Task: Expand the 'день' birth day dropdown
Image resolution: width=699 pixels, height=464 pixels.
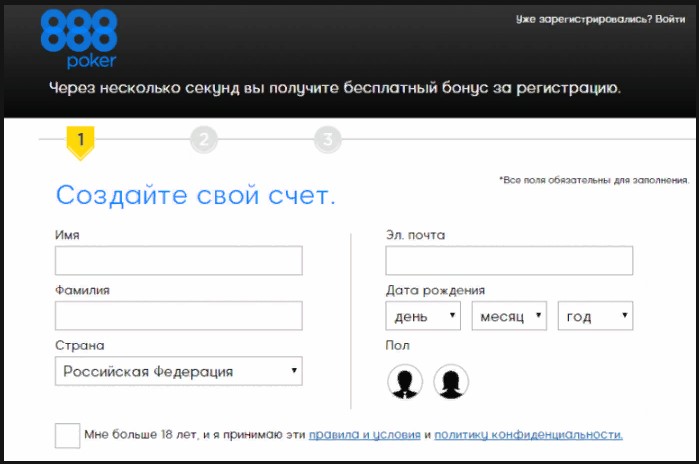Action: [x=423, y=317]
